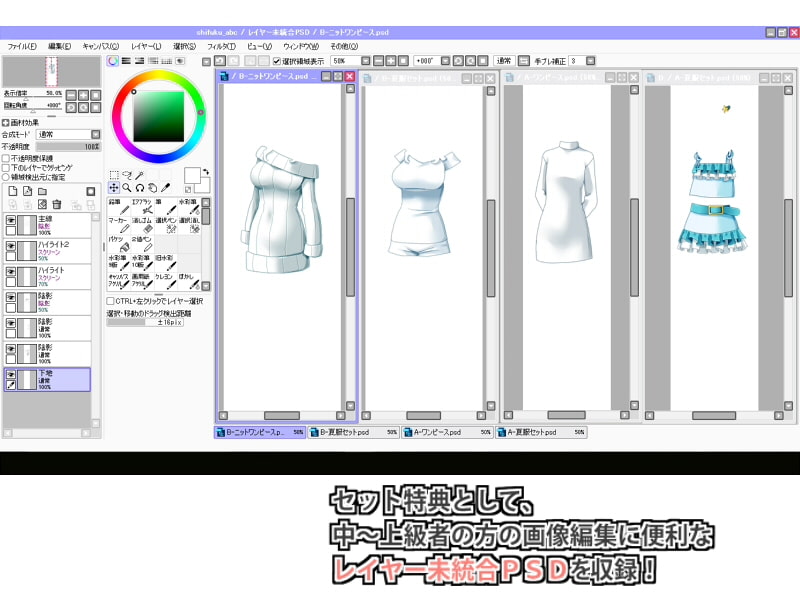The image size is (800, 600).
Task: Click the undo arrow in toolbar
Action: click(x=220, y=61)
